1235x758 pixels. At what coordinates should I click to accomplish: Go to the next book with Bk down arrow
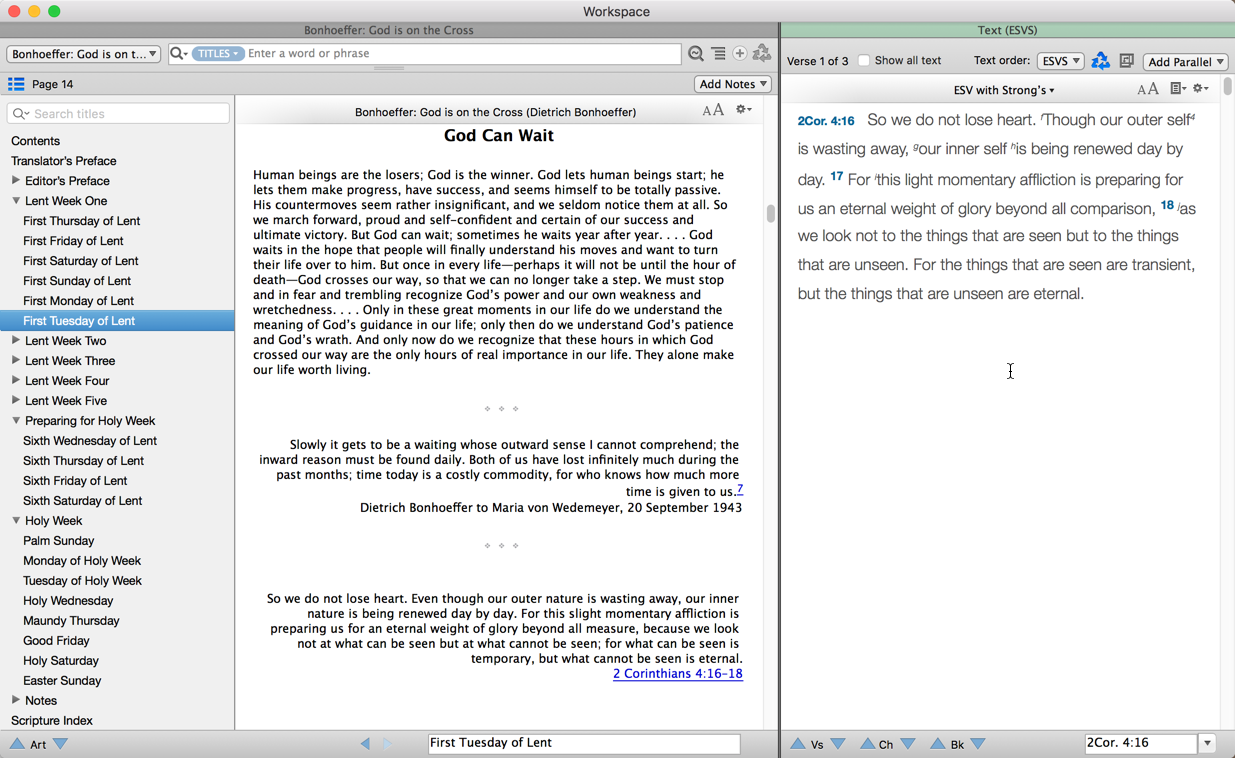pyautogui.click(x=978, y=744)
